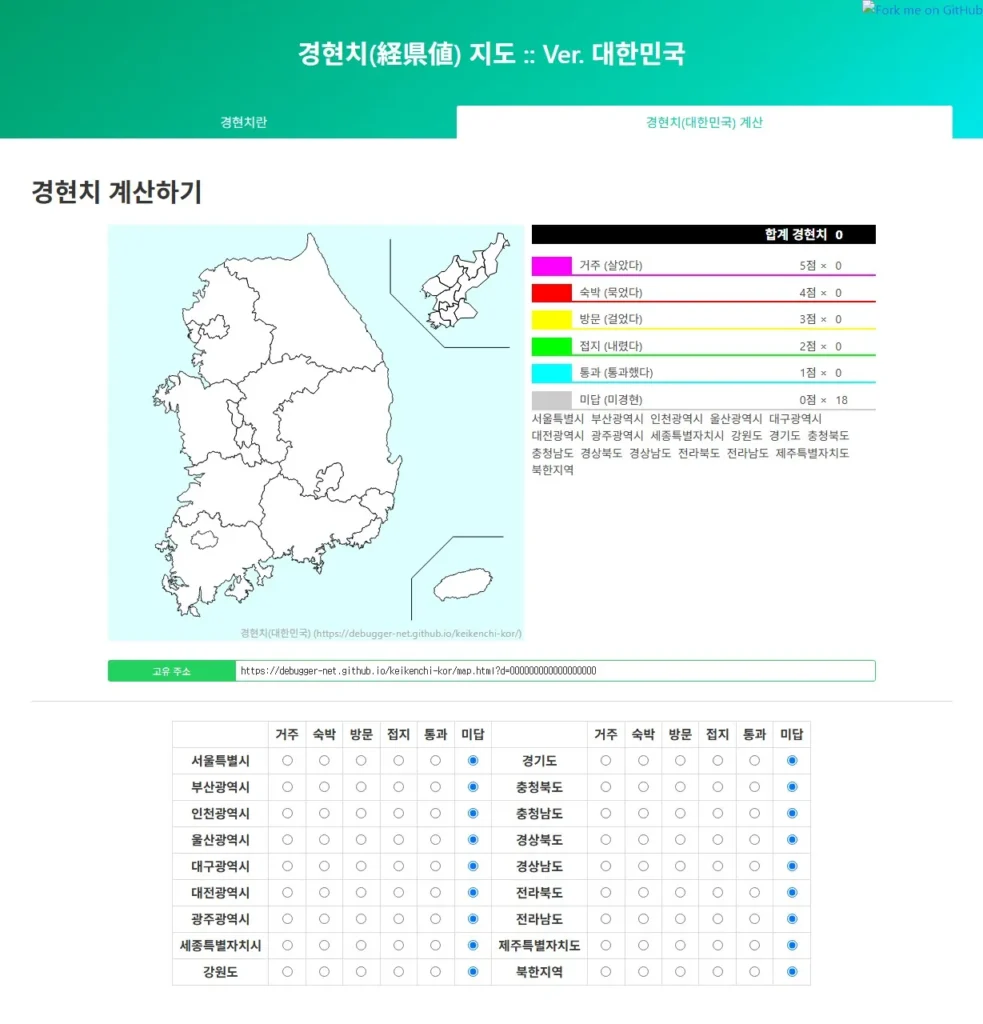983x1024 pixels.
Task: Click the North Korea inset map
Action: click(x=464, y=285)
